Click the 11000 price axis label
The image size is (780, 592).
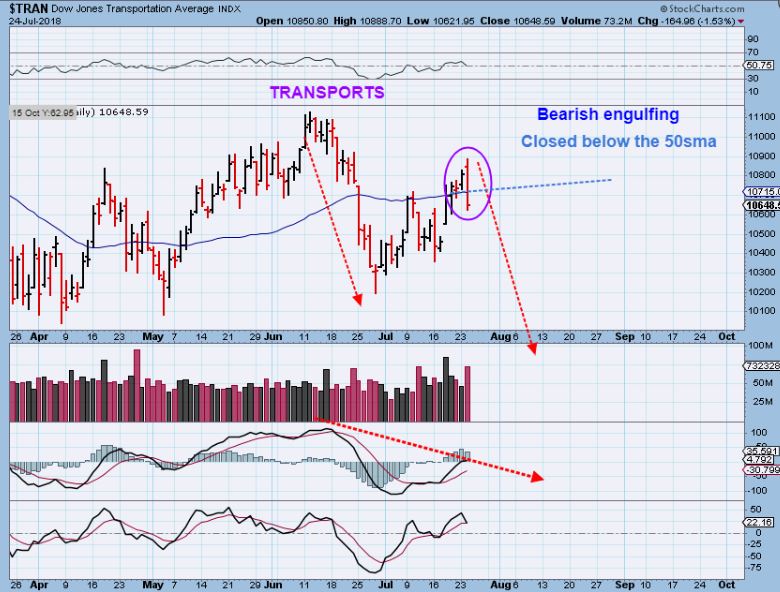(x=761, y=136)
